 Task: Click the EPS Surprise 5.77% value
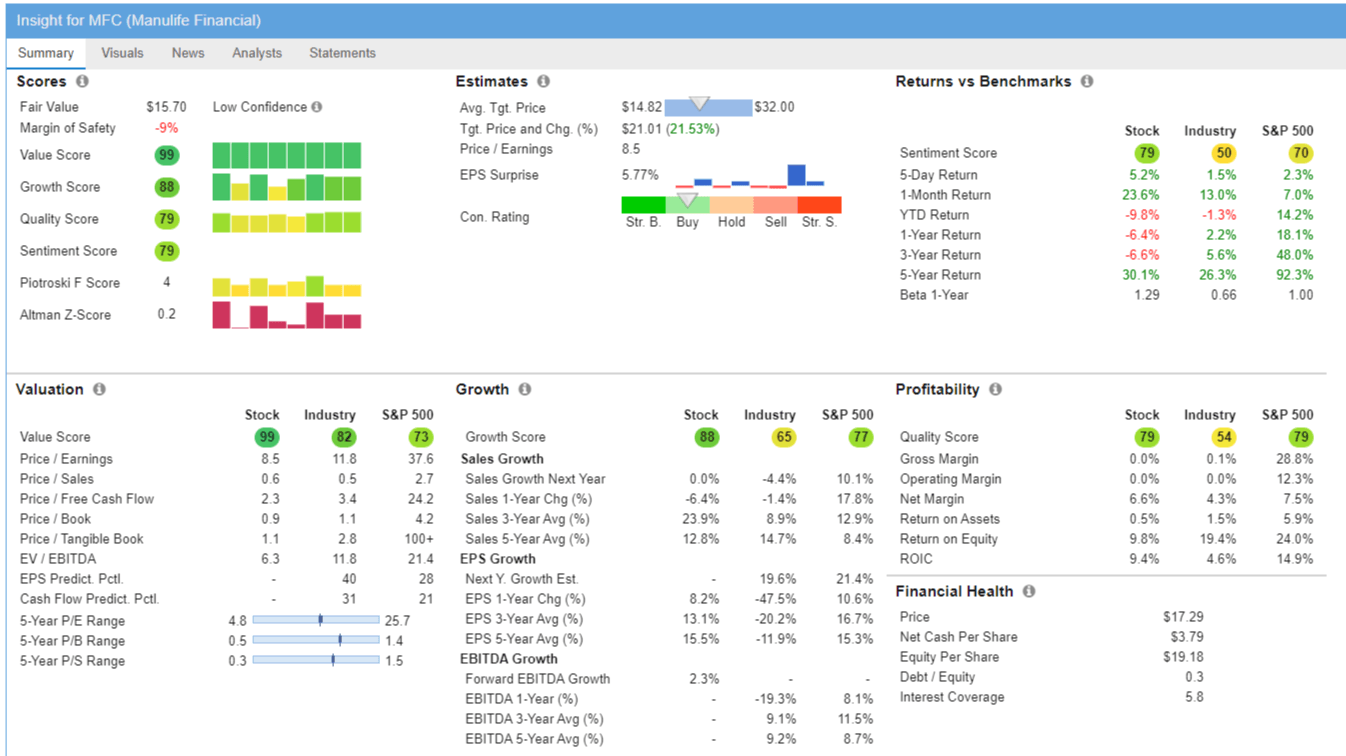(x=640, y=175)
